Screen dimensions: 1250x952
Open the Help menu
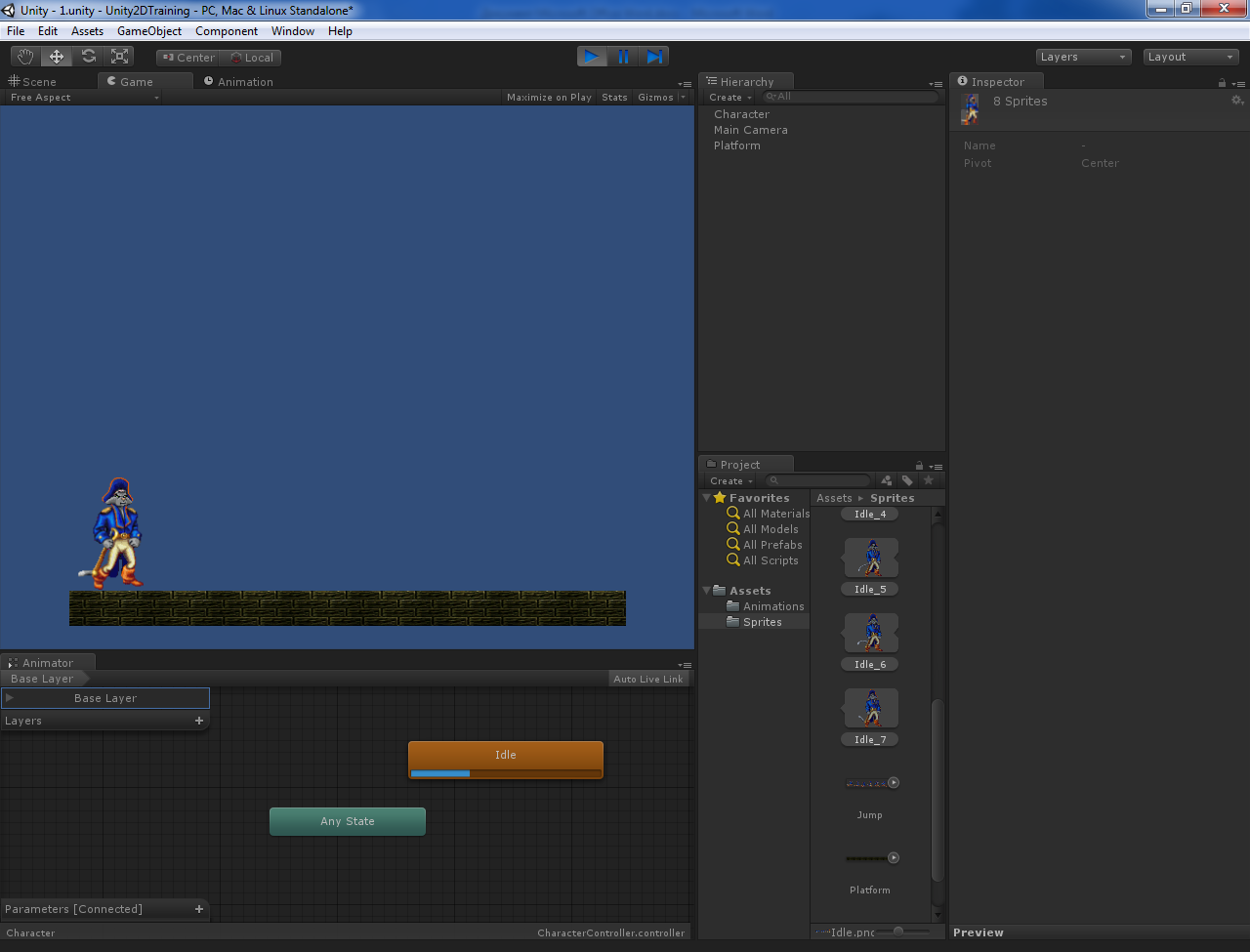340,31
